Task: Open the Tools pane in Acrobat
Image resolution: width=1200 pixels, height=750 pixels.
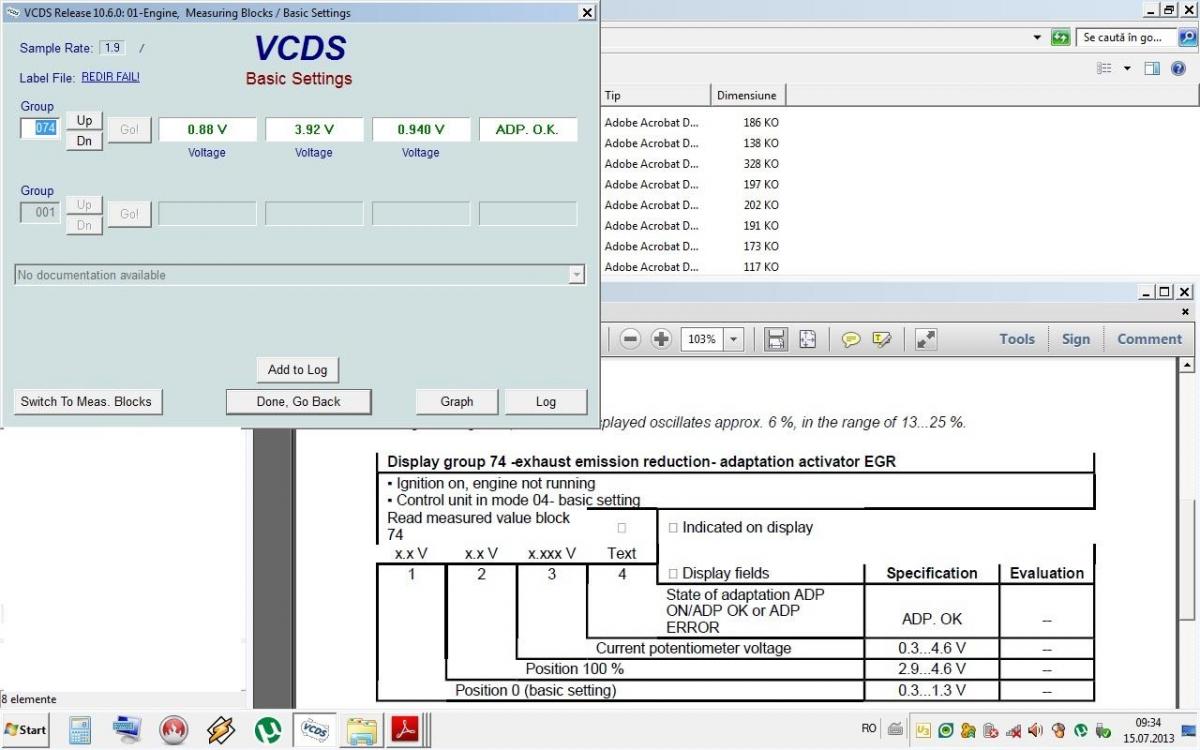Action: coord(1016,339)
